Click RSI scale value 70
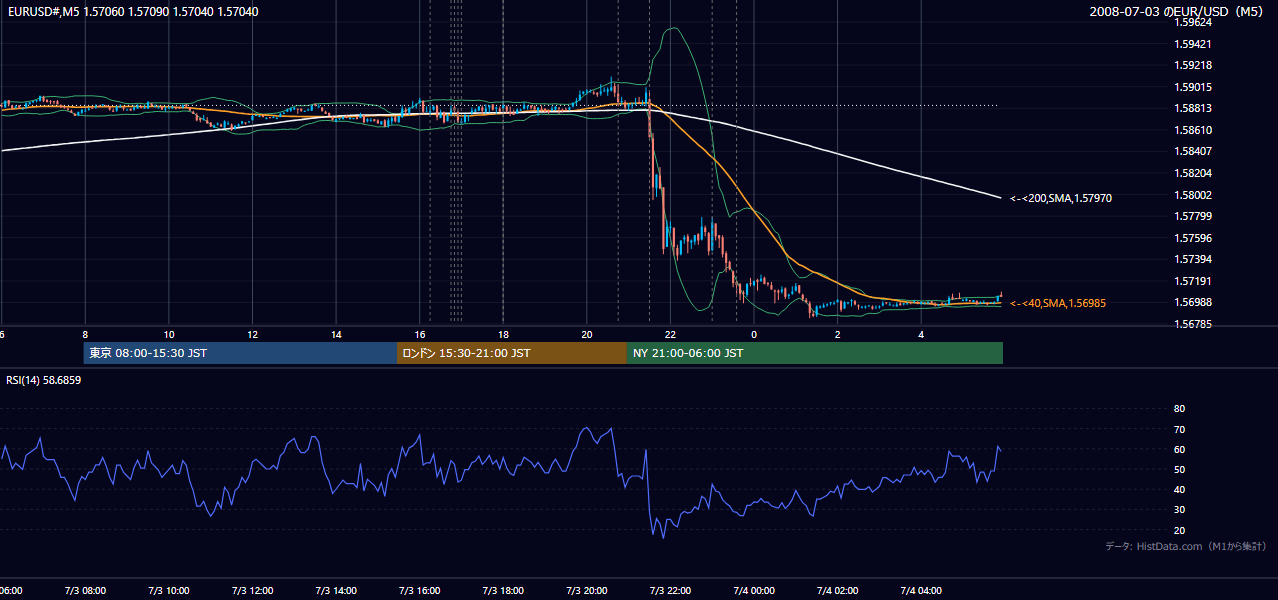Viewport: 1278px width, 600px height. tap(1179, 429)
